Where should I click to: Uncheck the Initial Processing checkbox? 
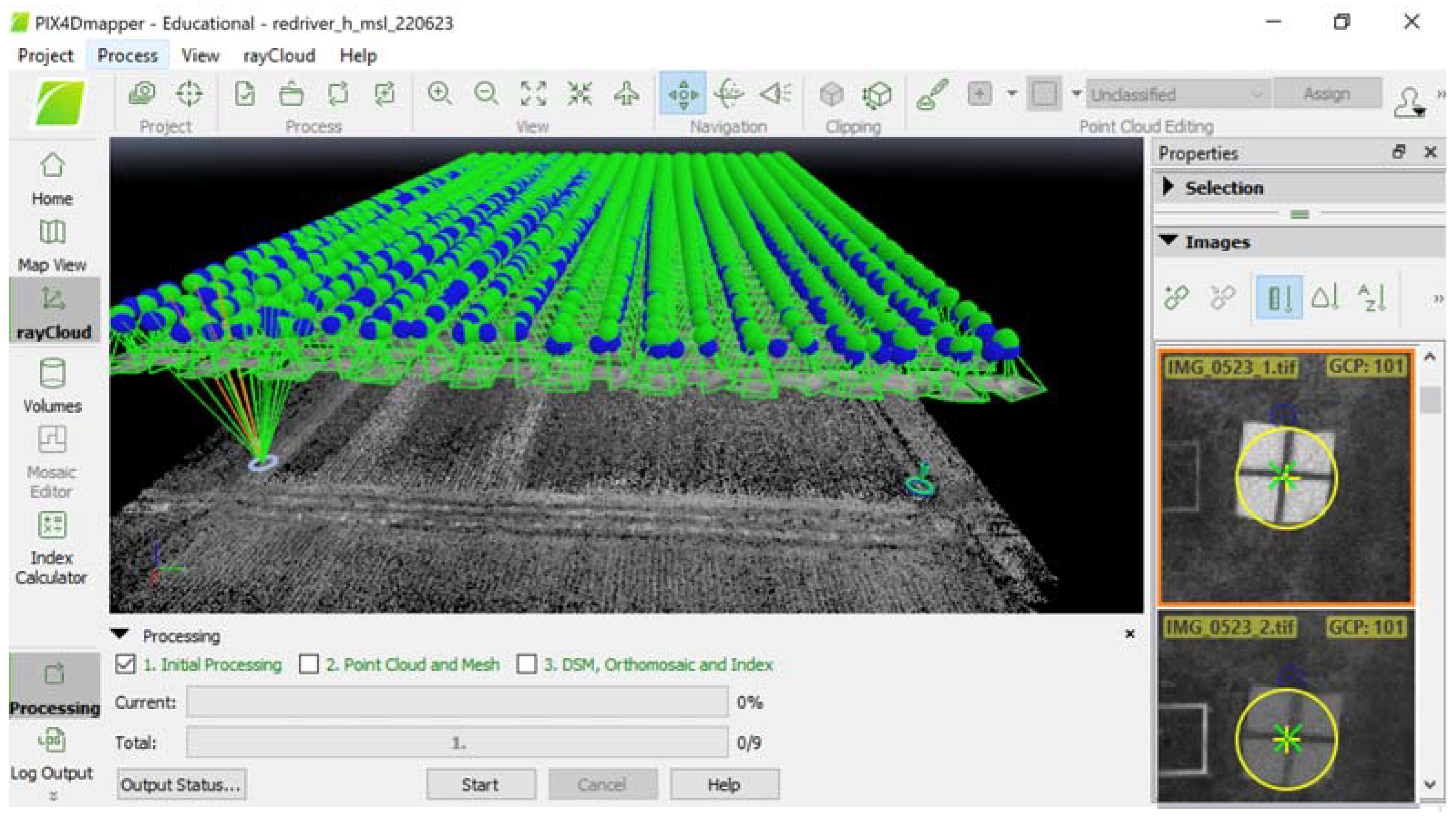point(125,664)
